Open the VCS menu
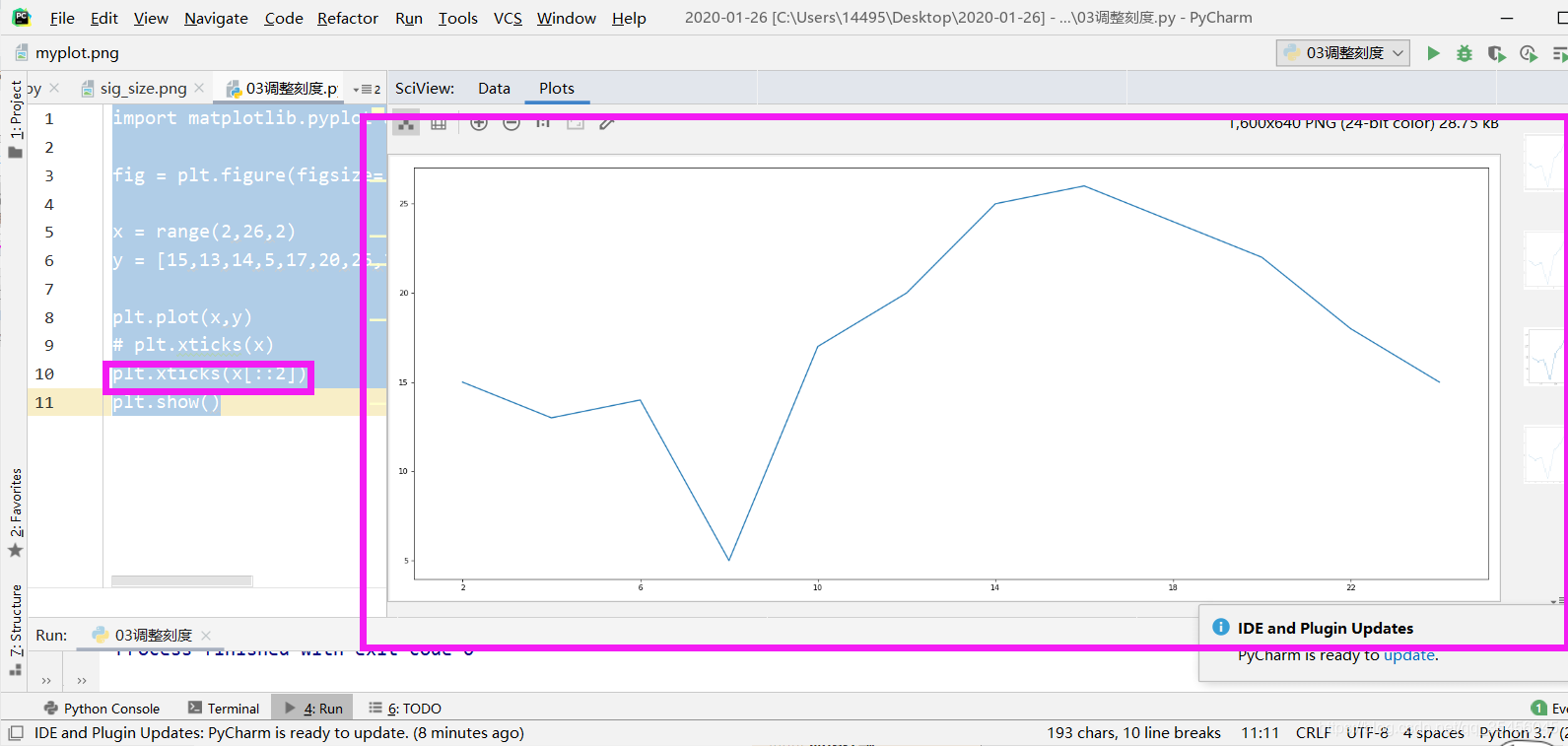 508,18
